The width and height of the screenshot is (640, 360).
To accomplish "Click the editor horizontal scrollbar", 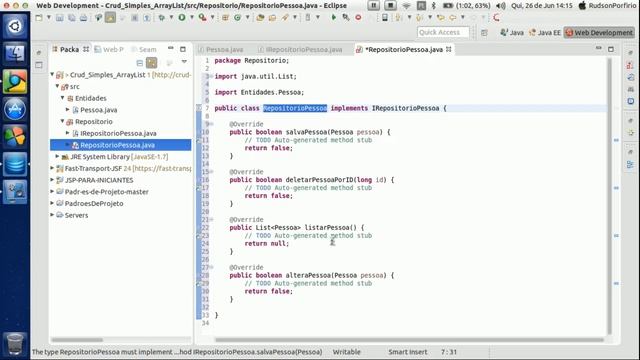I will [409, 340].
